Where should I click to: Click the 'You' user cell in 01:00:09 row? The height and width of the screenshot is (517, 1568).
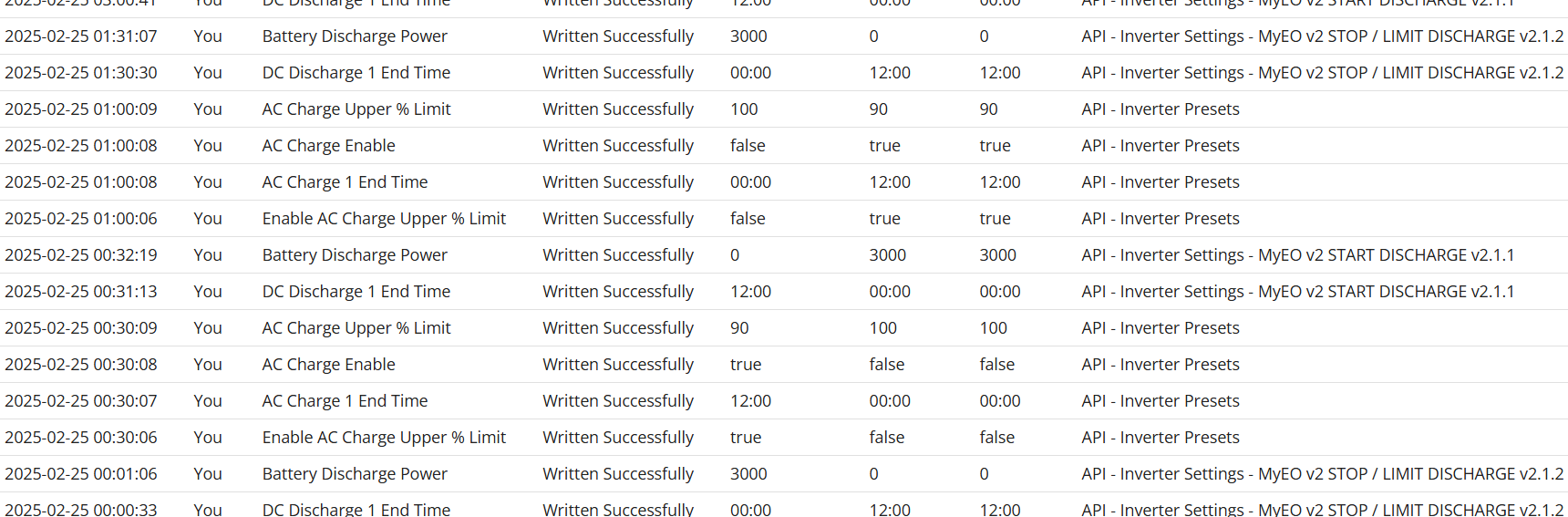(x=208, y=109)
